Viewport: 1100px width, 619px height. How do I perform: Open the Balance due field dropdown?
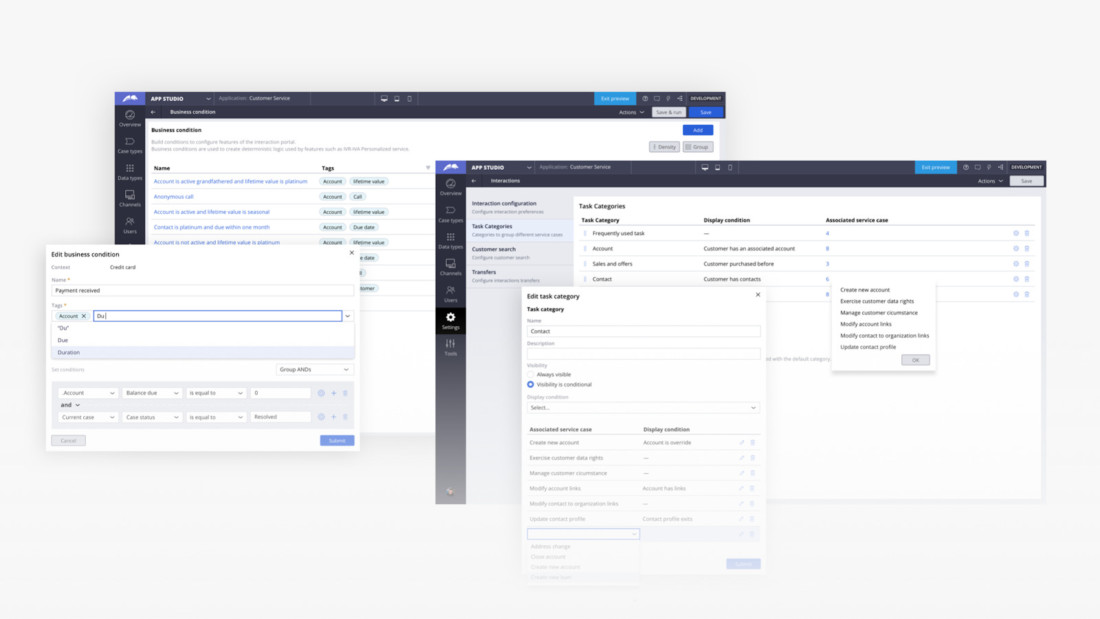tap(152, 393)
